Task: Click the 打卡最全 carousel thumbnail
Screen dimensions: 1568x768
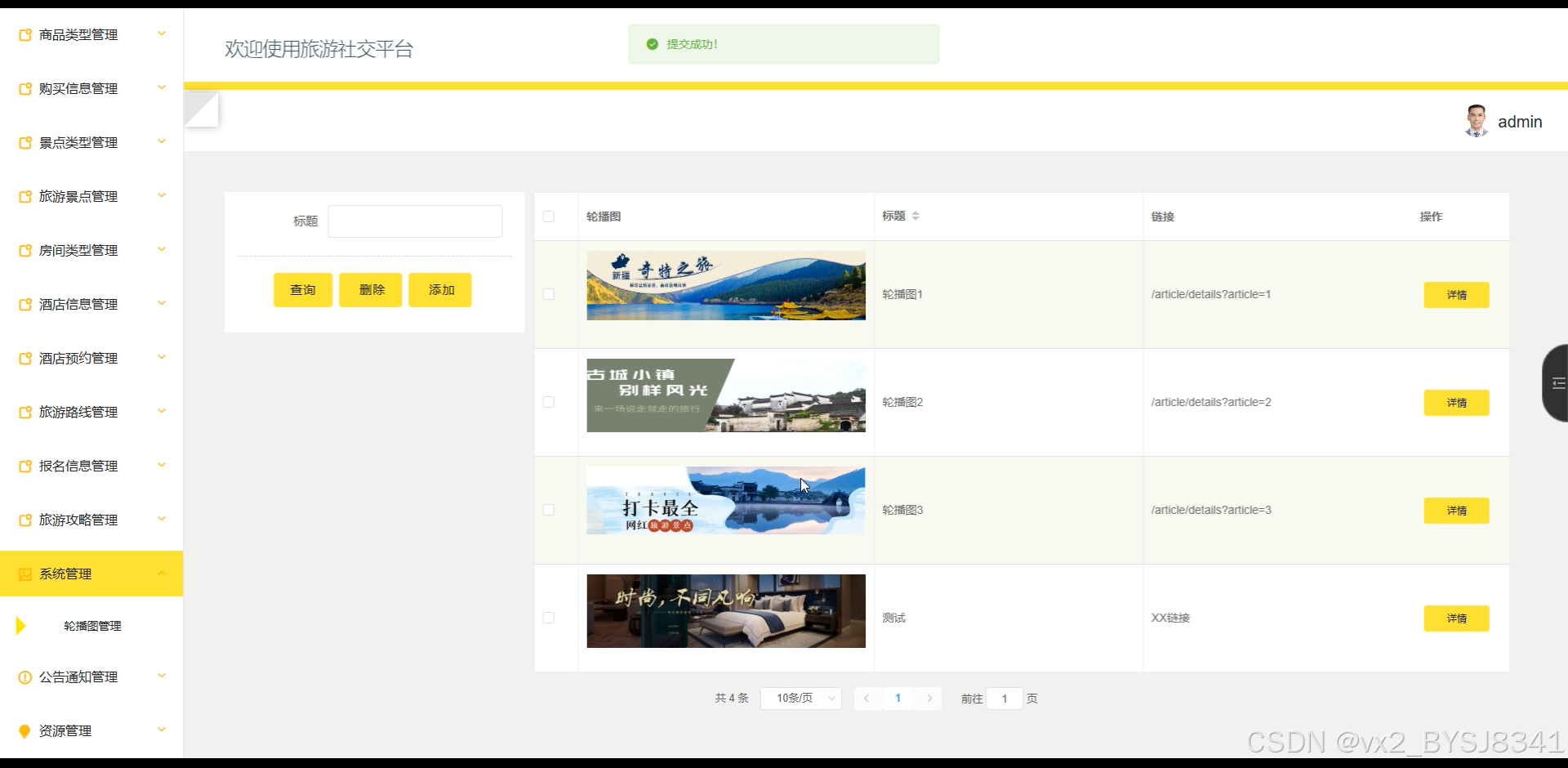Action: click(726, 501)
